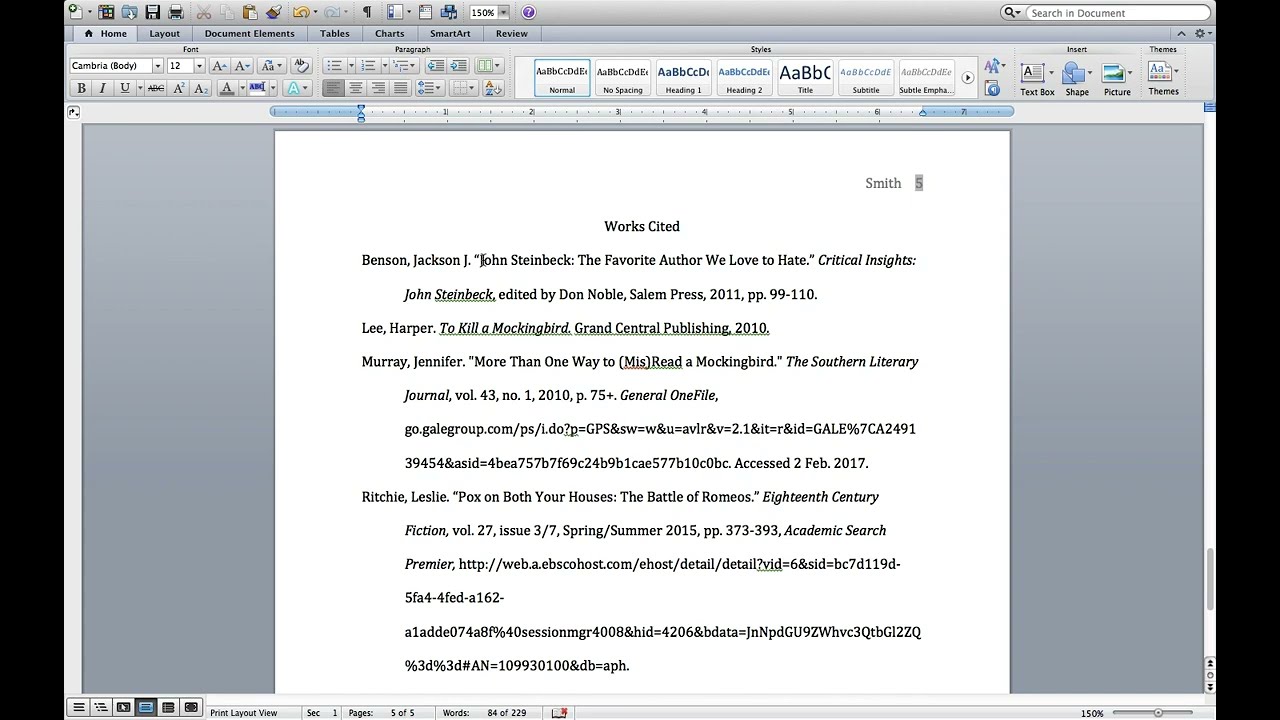Activate the Format Painter brush
The image size is (1280, 720).
click(273, 12)
